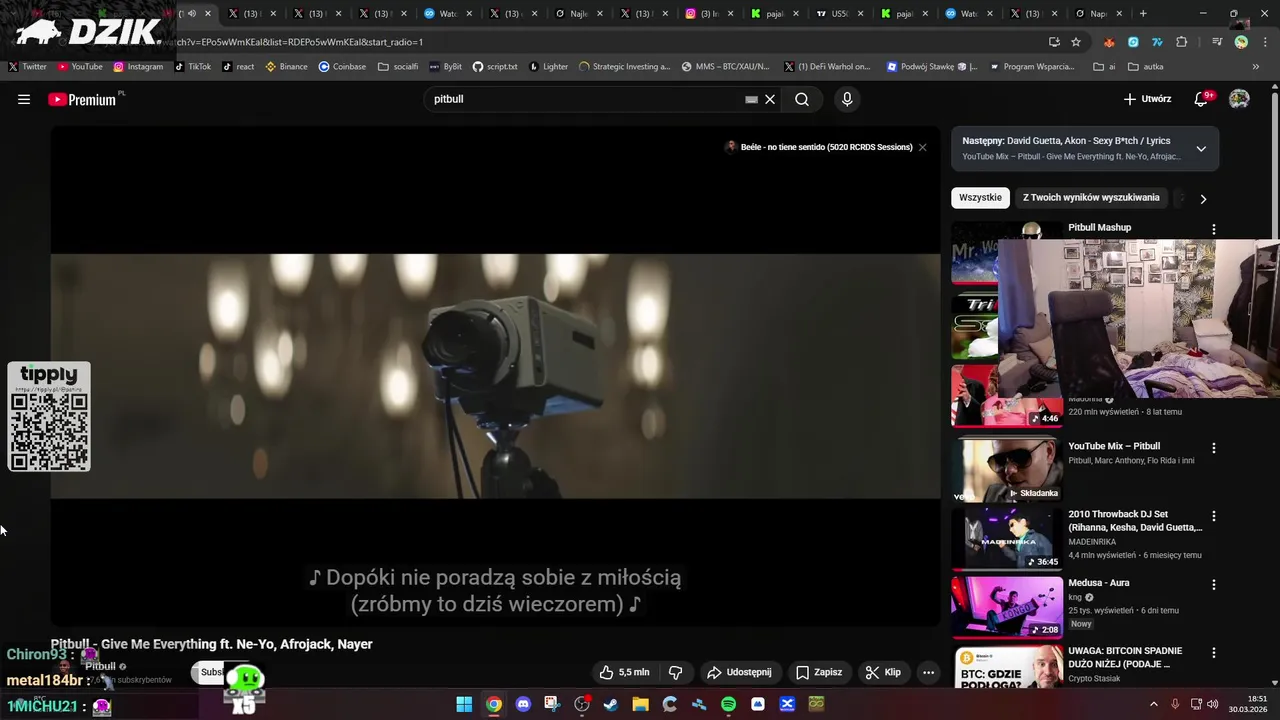Image resolution: width=1280 pixels, height=720 pixels.
Task: Open Steam from the taskbar
Action: (x=611, y=704)
